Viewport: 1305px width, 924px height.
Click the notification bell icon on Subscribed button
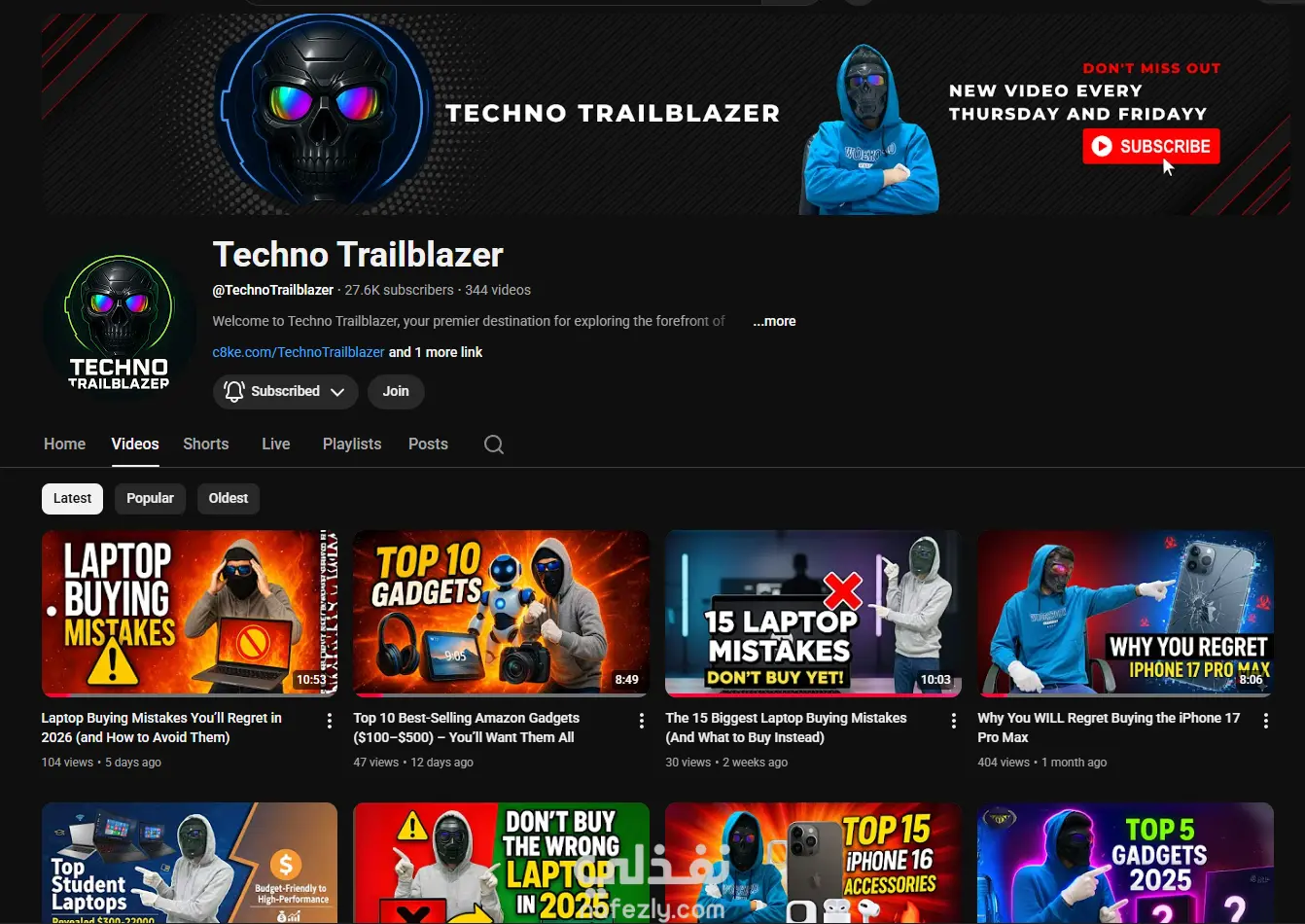[x=233, y=391]
